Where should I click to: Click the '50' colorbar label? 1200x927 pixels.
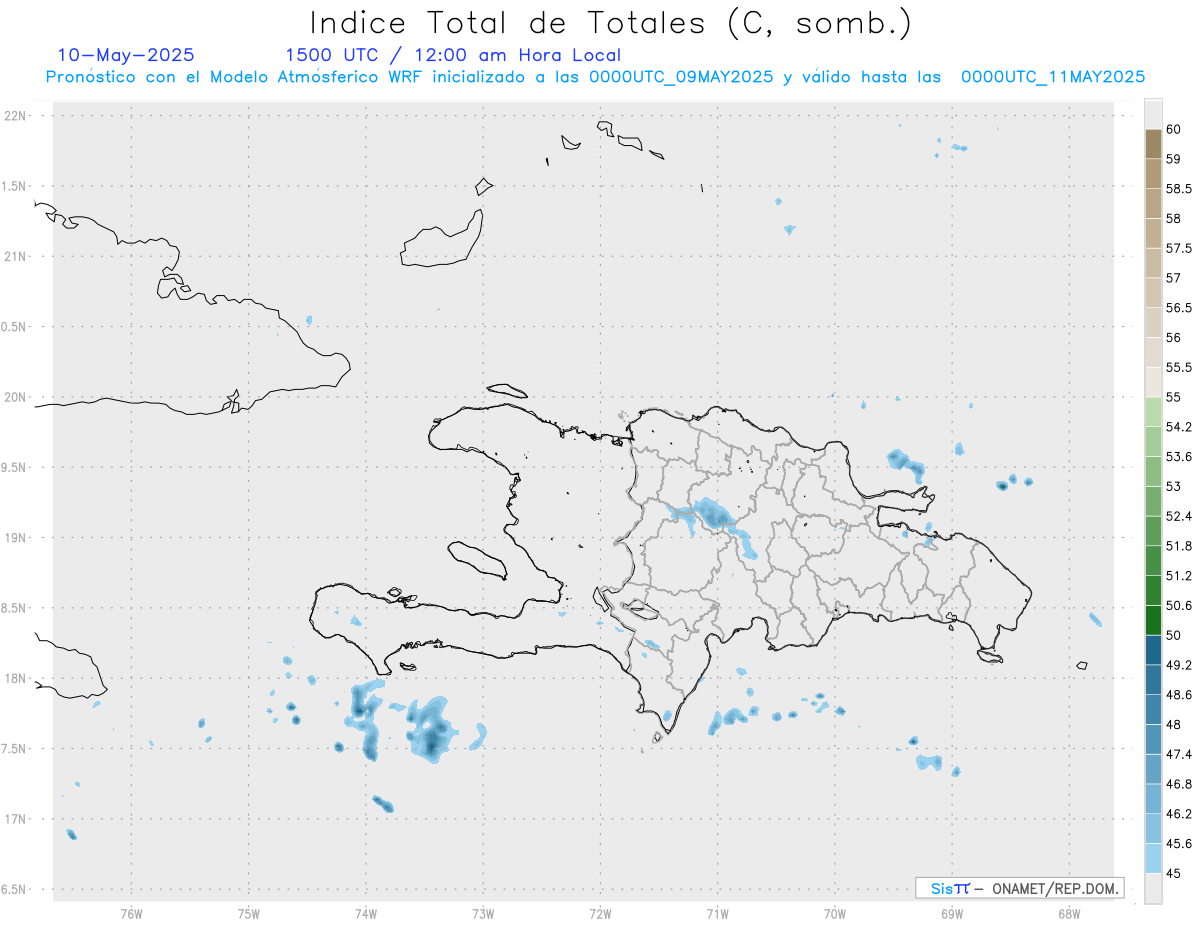coord(1173,635)
